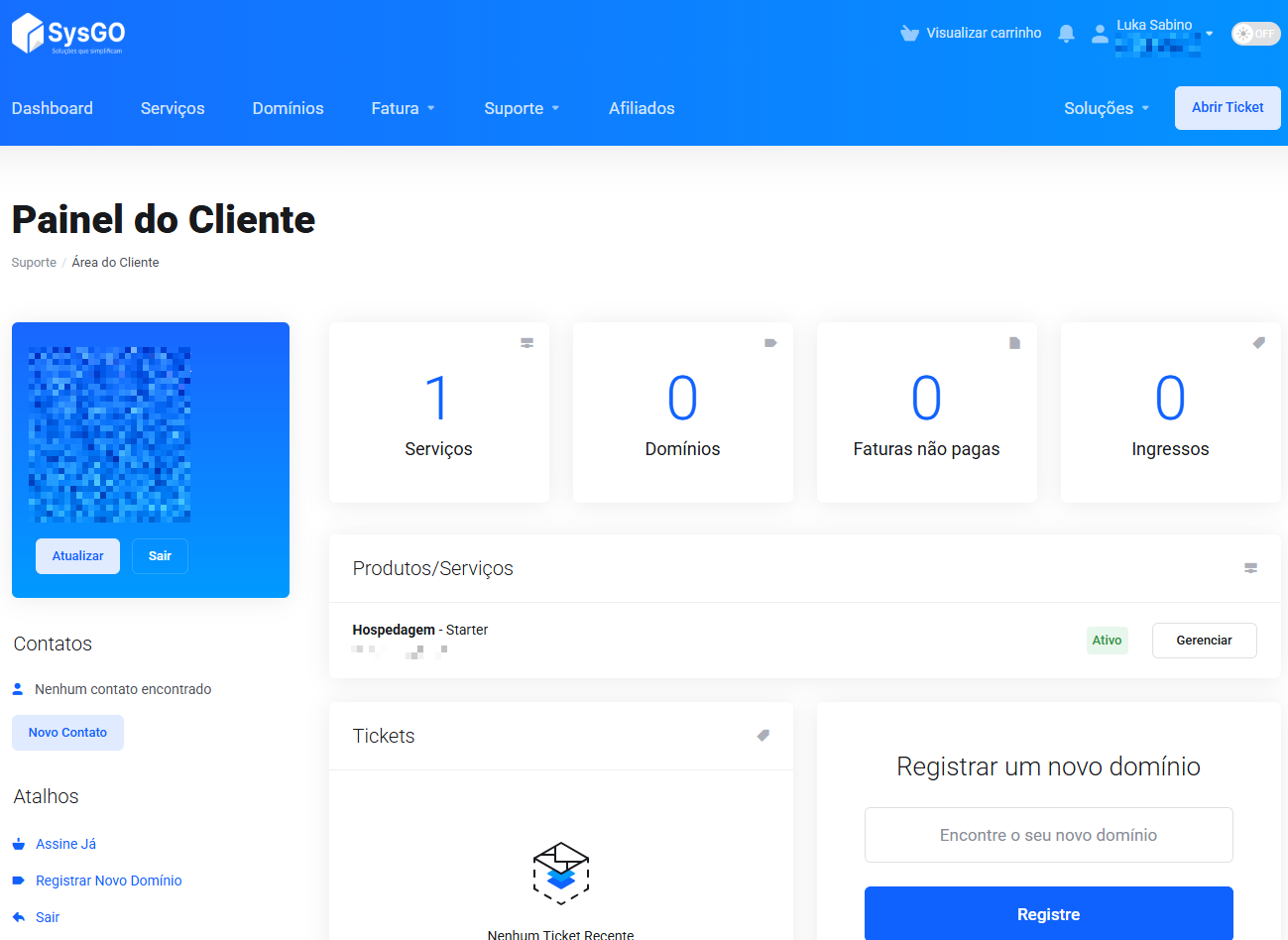
Task: Open the Serviços menu item
Action: [x=173, y=108]
